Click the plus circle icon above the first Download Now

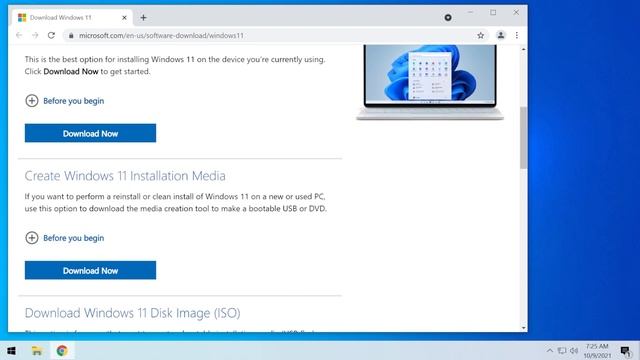click(x=32, y=100)
